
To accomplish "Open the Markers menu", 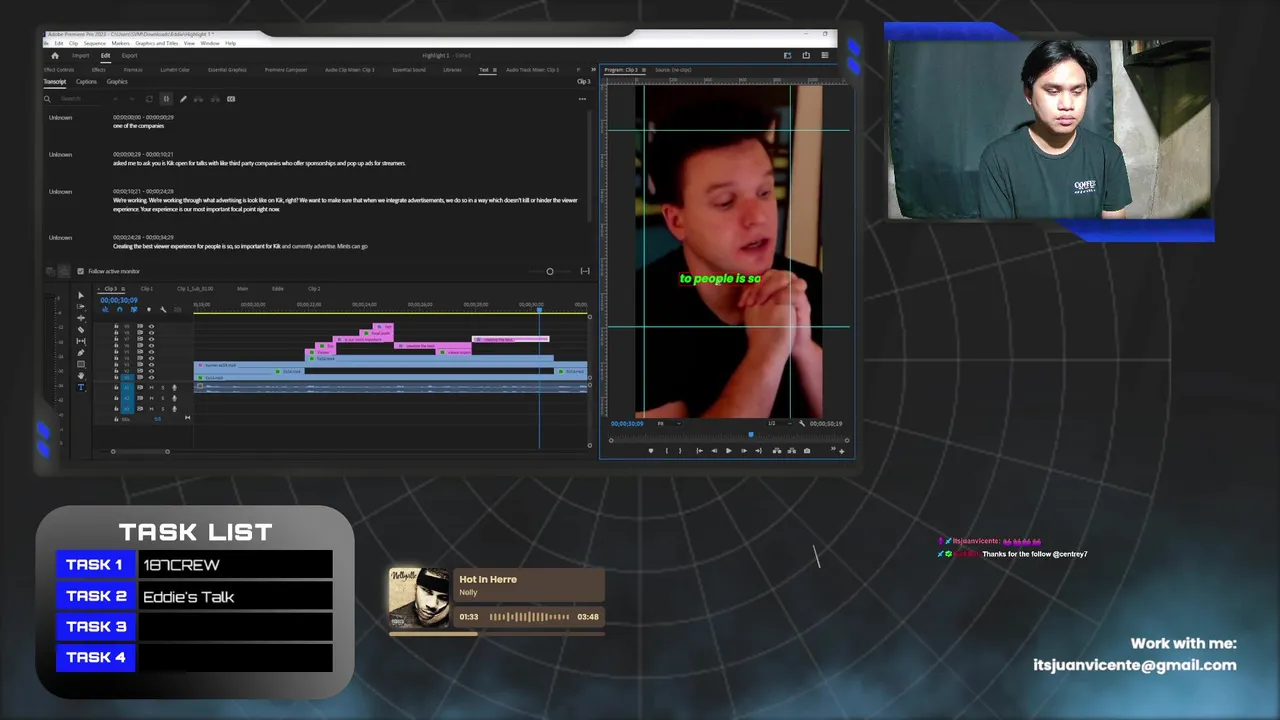I will pos(121,43).
